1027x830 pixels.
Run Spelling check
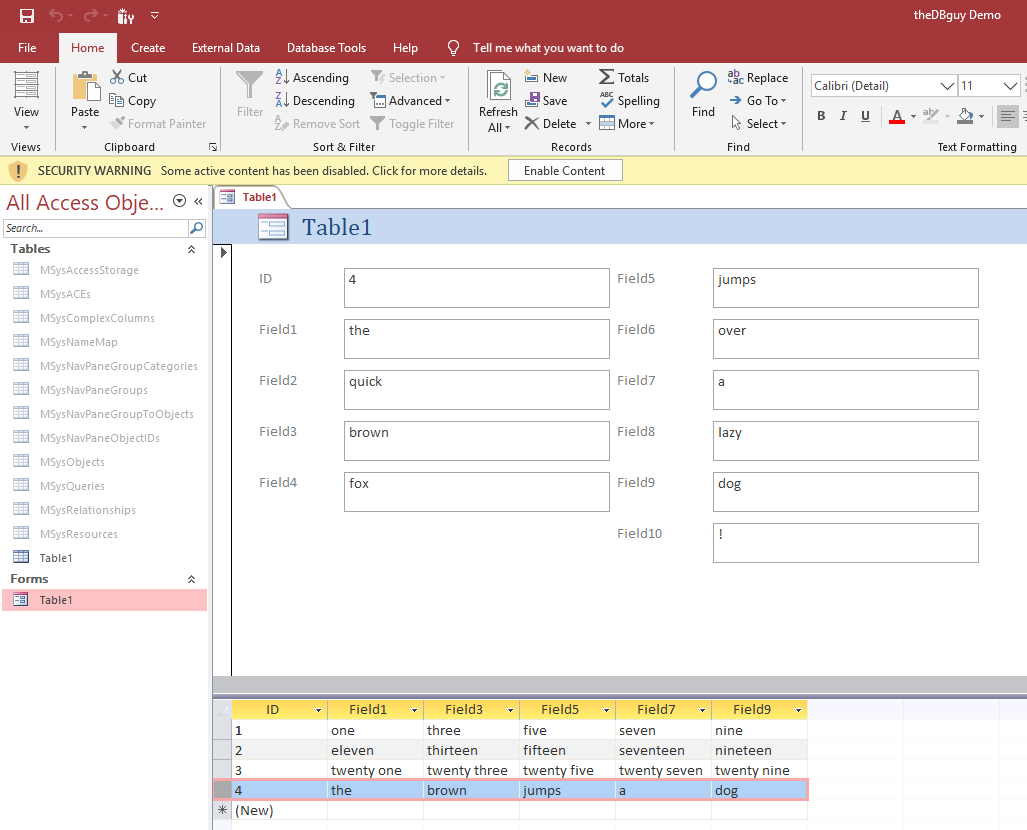(x=629, y=100)
